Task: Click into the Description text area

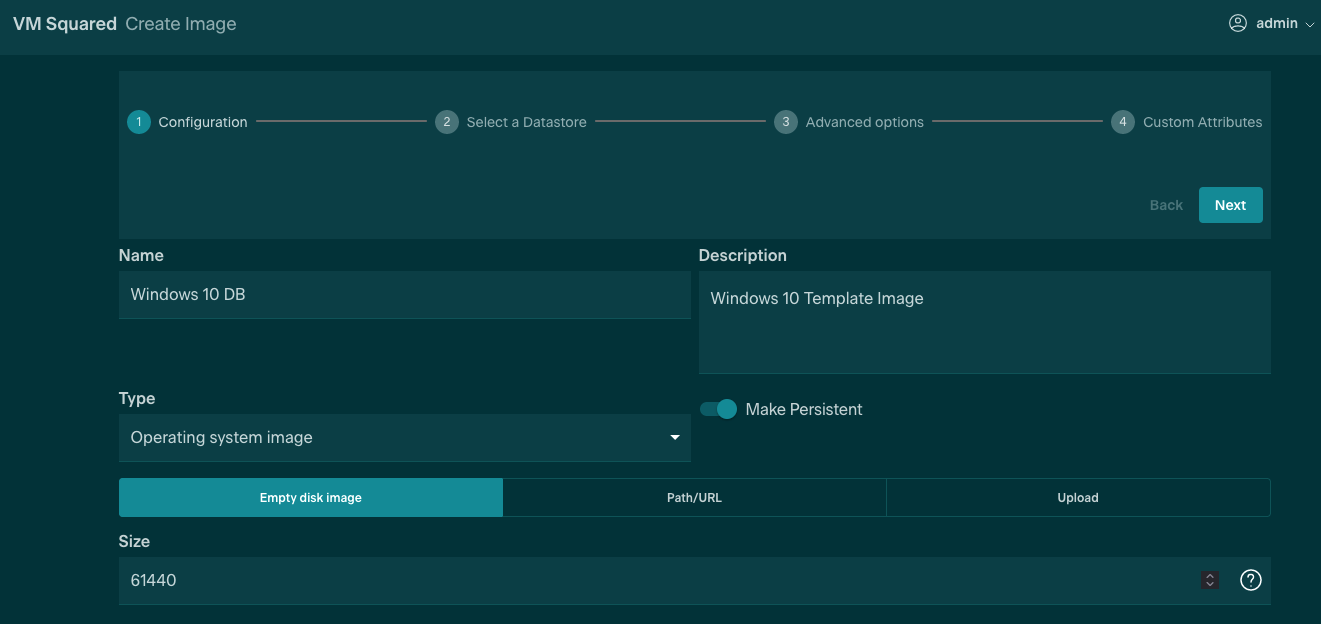Action: pos(984,322)
